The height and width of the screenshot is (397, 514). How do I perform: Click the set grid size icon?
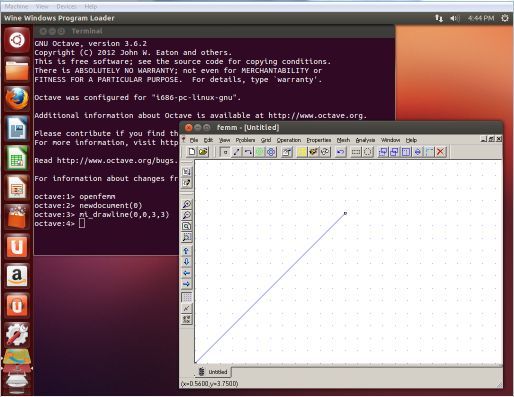point(187,320)
